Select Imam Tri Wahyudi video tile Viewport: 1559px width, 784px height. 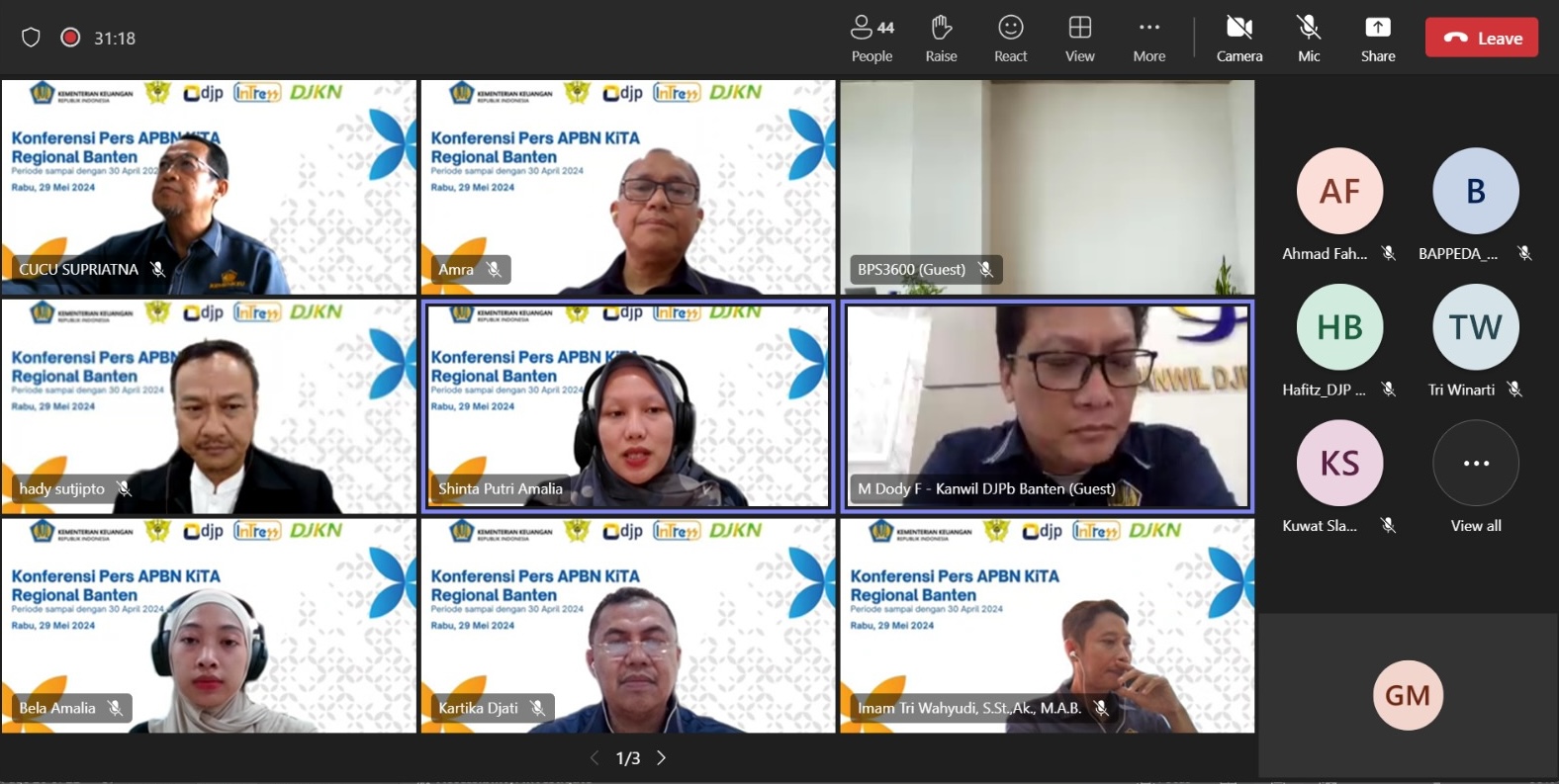1048,626
